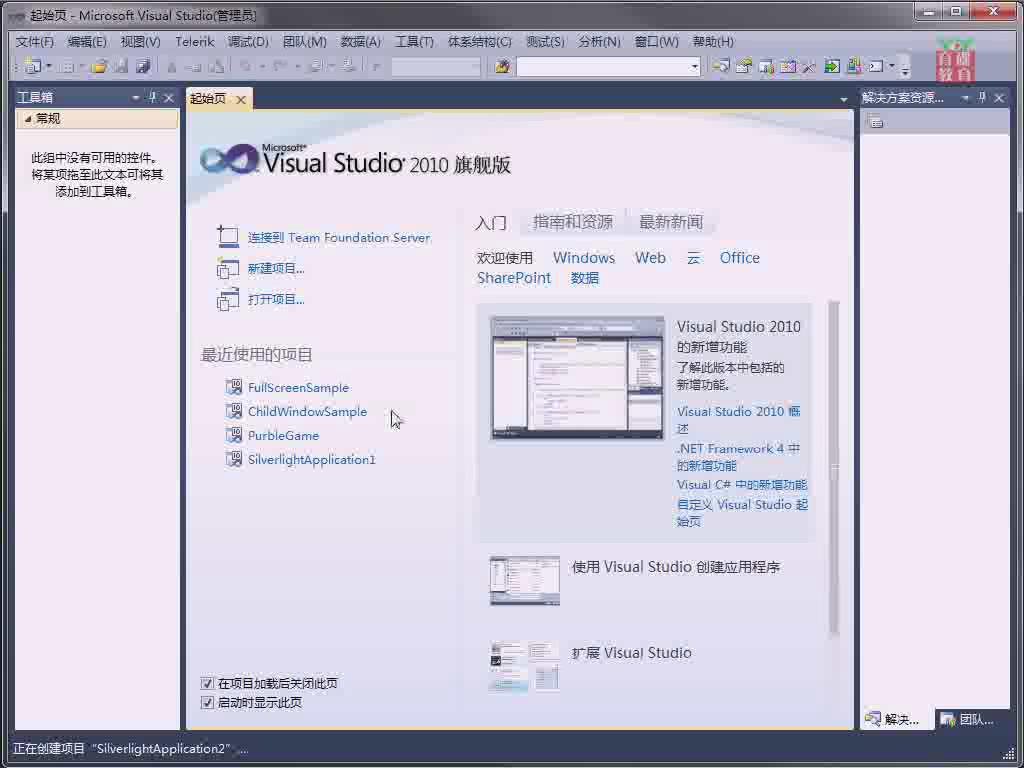The height and width of the screenshot is (768, 1024).
Task: Open the 解决方案资源 panel options dropdown
Action: point(965,97)
